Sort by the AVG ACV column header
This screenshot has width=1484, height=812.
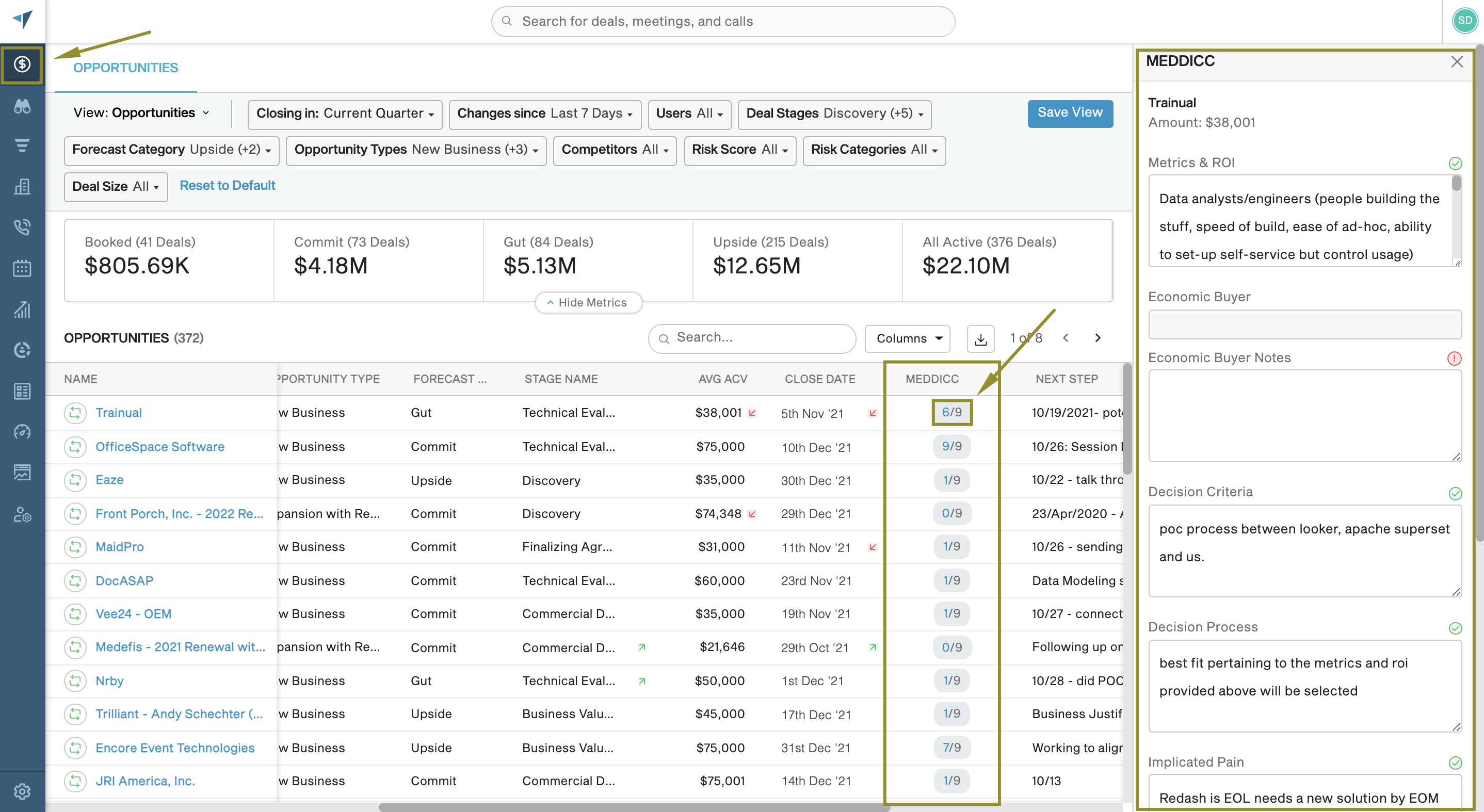click(722, 379)
